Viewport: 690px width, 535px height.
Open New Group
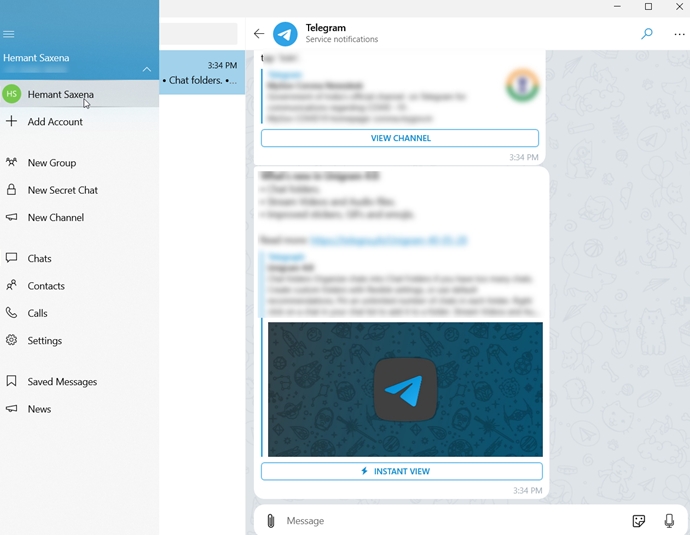pos(51,163)
